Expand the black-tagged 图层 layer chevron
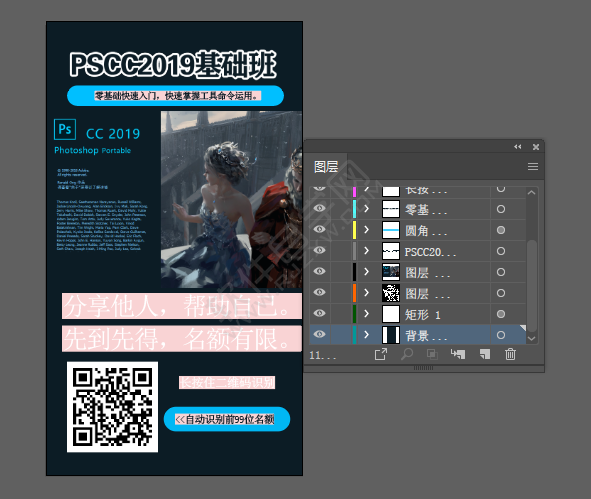591x499 pixels. pyautogui.click(x=366, y=272)
